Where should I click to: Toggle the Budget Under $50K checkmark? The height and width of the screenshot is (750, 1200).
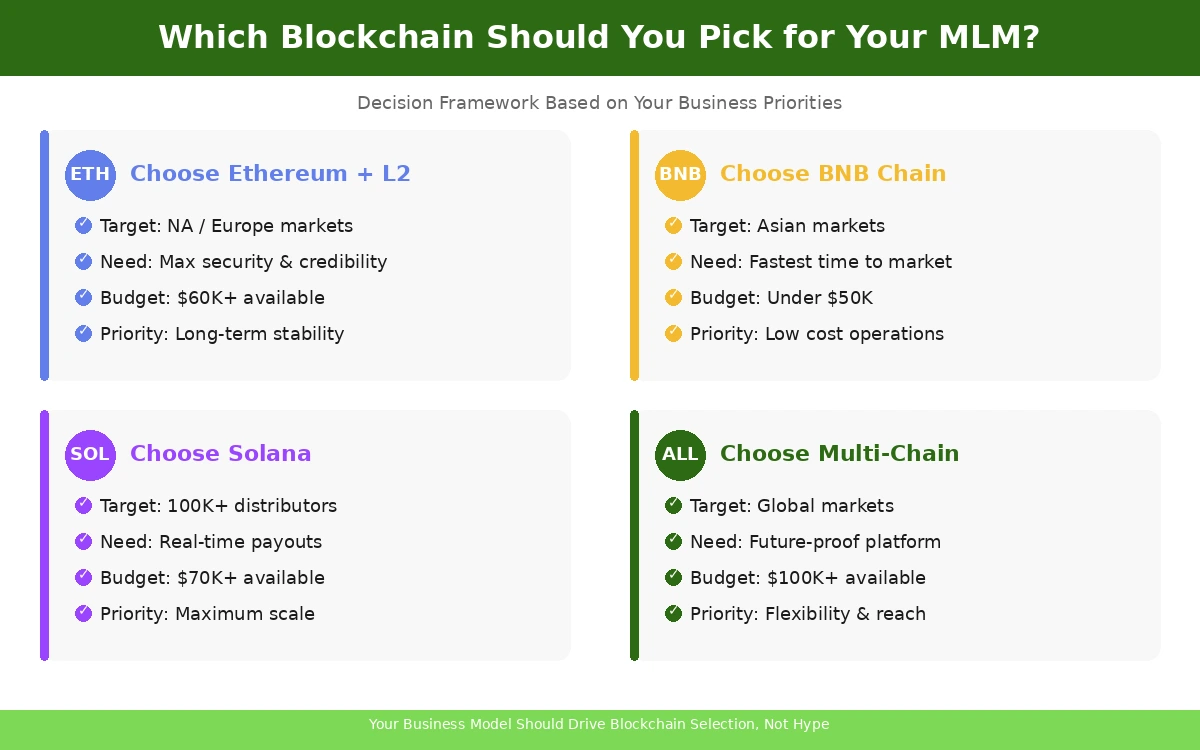pyautogui.click(x=674, y=298)
